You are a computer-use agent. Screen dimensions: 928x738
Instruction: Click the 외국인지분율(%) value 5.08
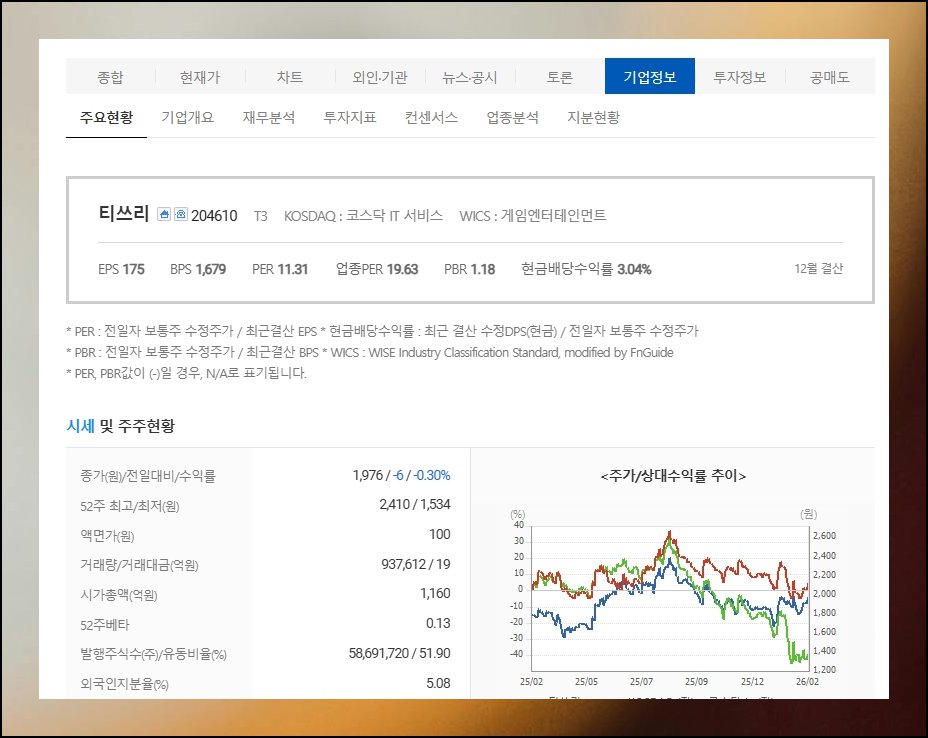coord(438,683)
